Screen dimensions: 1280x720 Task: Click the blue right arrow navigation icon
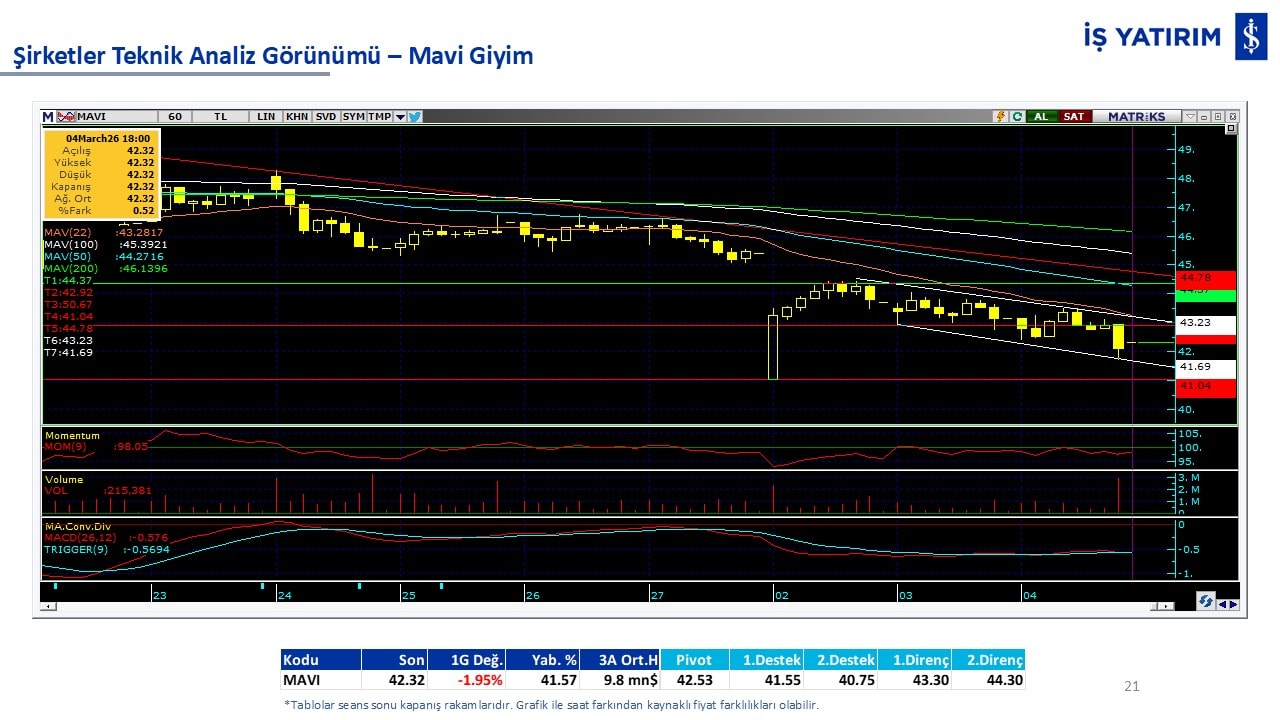coord(1233,603)
